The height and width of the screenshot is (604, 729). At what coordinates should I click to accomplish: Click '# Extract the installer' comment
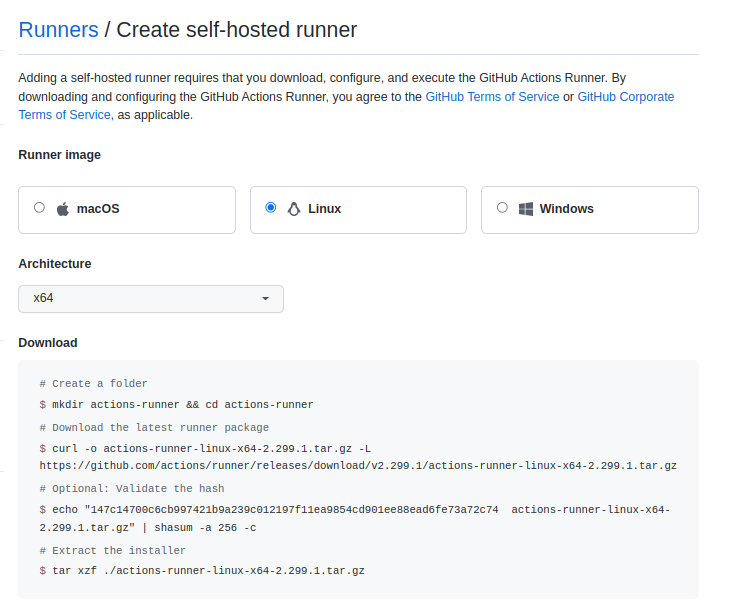113,551
